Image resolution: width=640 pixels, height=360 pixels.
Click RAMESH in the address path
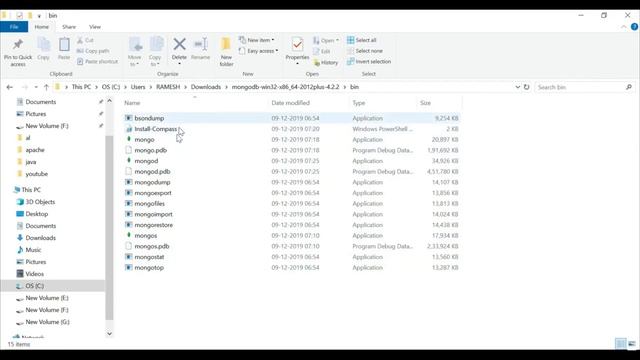coord(168,87)
